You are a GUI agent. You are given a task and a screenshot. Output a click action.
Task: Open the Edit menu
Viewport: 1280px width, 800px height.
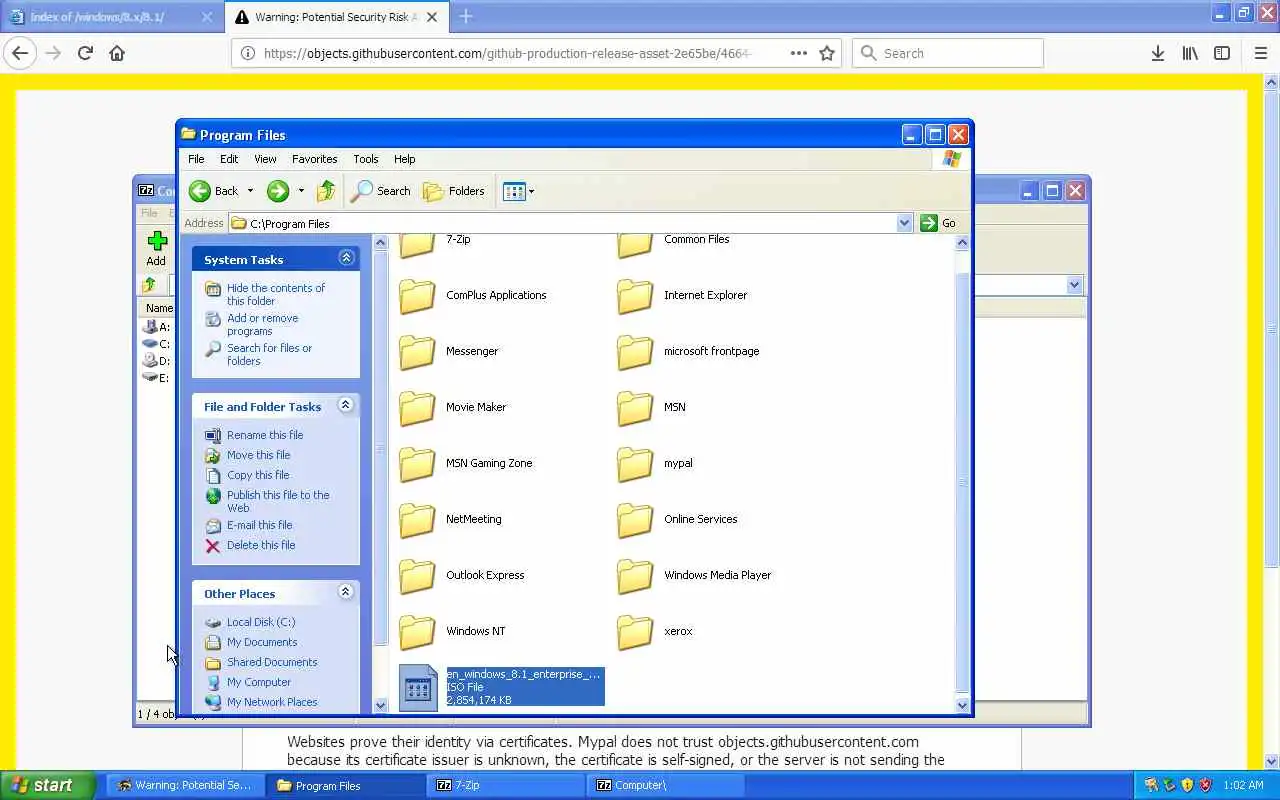pos(229,159)
